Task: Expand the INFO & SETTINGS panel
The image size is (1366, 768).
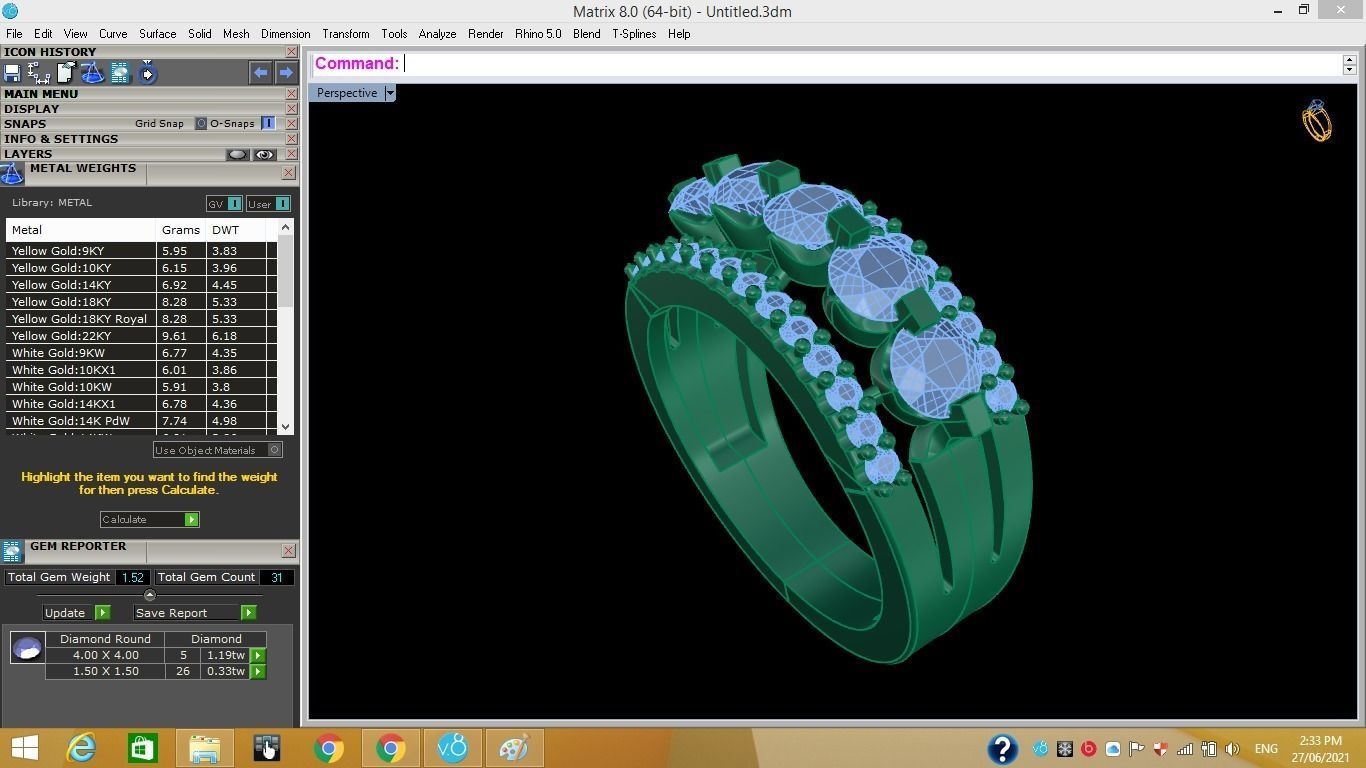Action: click(61, 139)
